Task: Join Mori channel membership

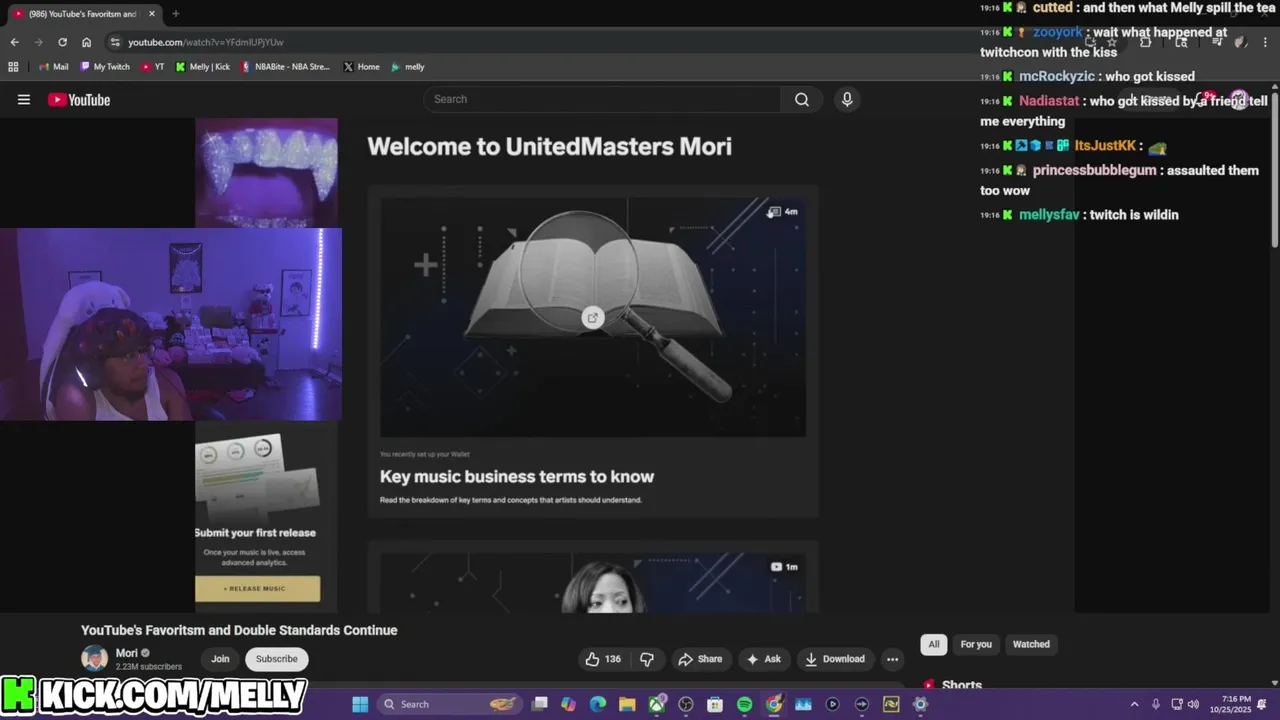Action: point(220,659)
